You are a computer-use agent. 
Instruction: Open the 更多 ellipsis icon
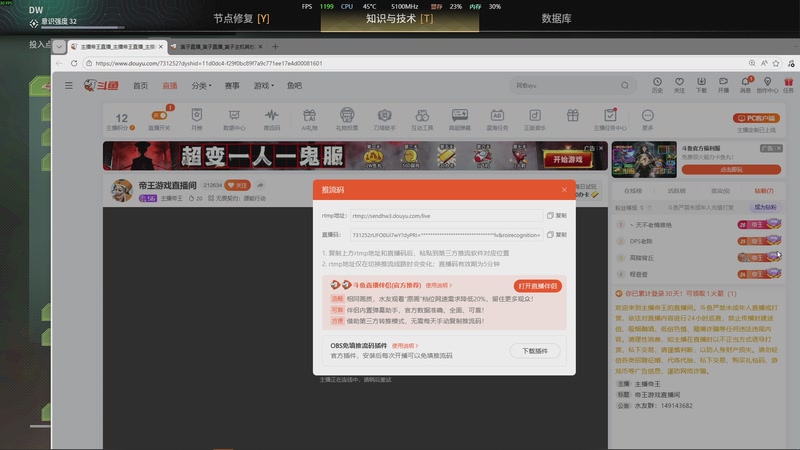click(x=647, y=115)
